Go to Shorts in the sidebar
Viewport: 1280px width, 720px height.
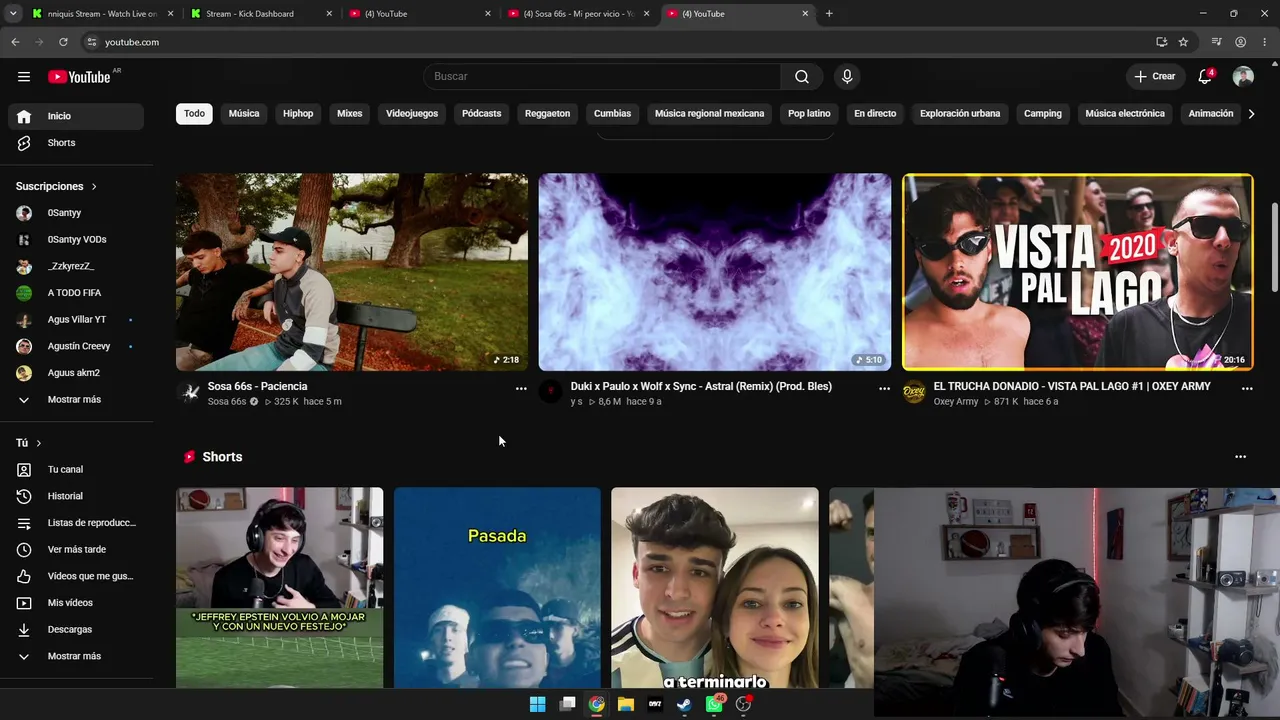(x=76, y=143)
